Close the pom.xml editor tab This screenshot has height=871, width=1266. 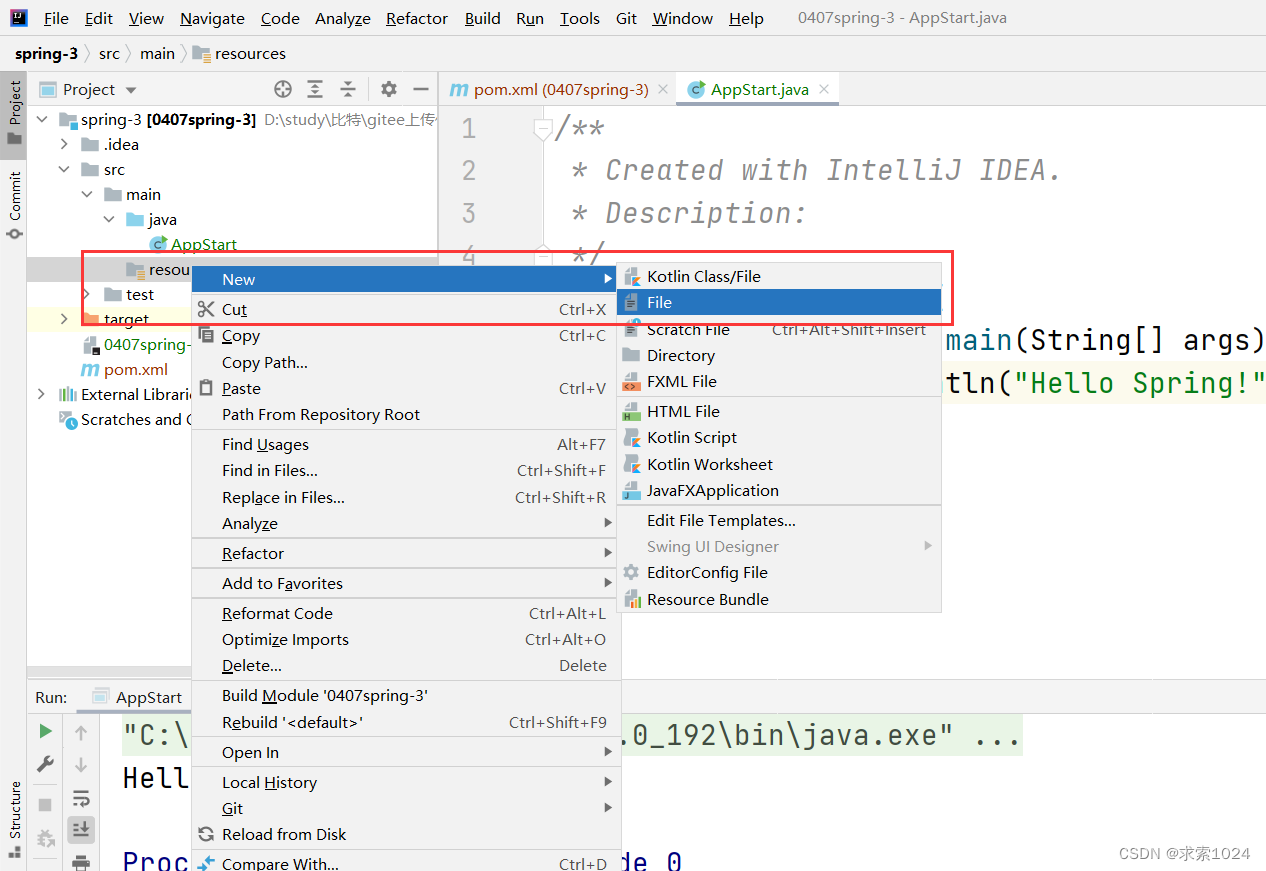[x=663, y=89]
